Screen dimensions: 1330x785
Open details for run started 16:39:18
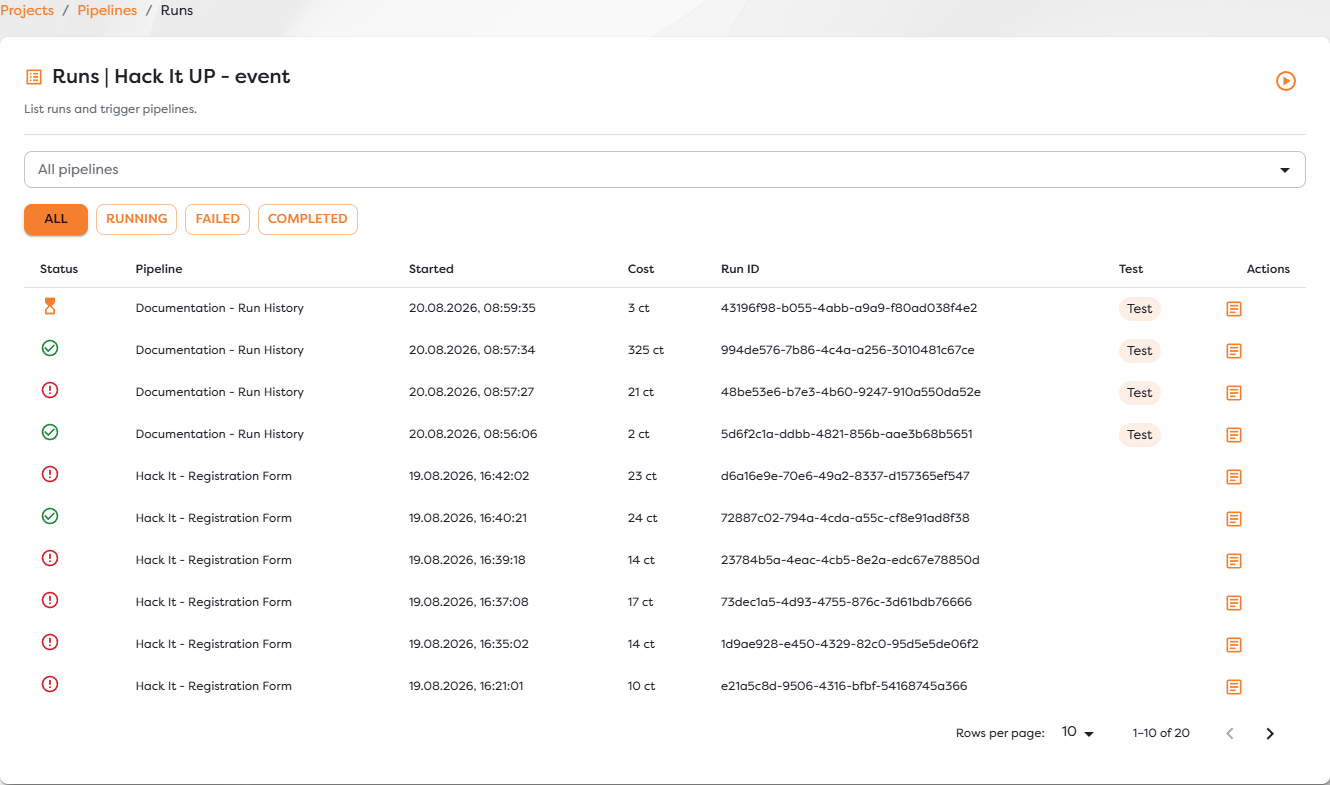(1234, 561)
